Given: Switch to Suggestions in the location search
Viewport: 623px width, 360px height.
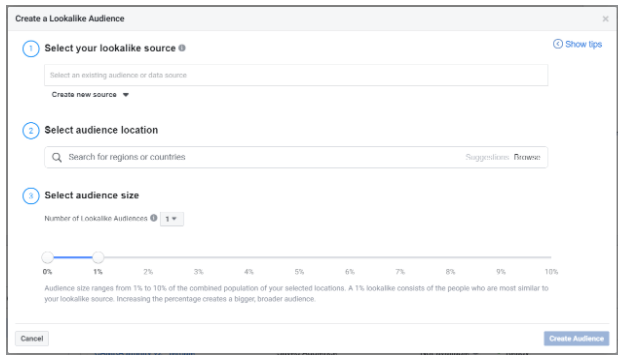Looking at the screenshot, I should pyautogui.click(x=487, y=157).
